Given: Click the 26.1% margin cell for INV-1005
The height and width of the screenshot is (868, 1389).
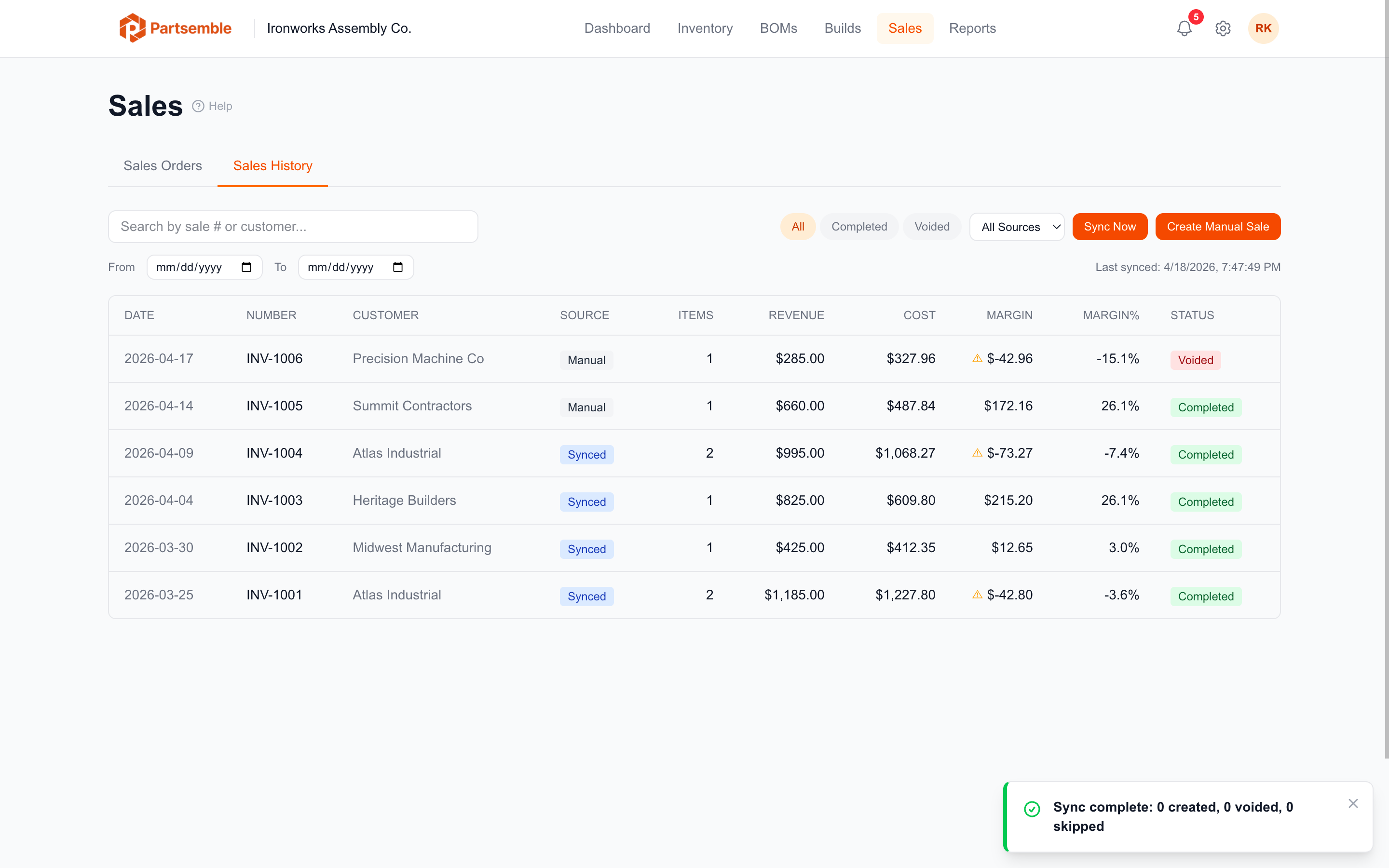Looking at the screenshot, I should [1120, 406].
